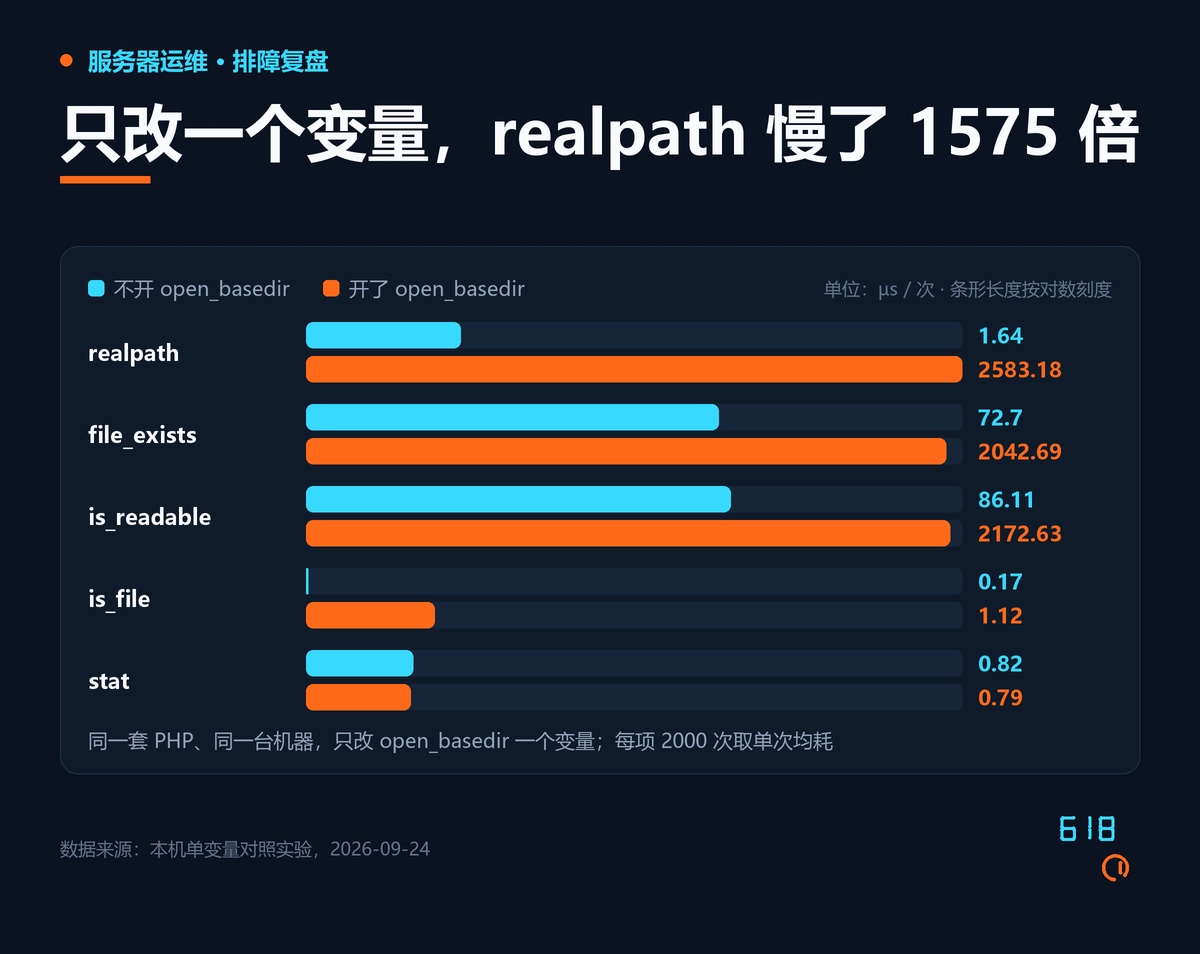The width and height of the screenshot is (1200, 954).
Task: Click the data source line 数据来源
Action: pos(245,849)
